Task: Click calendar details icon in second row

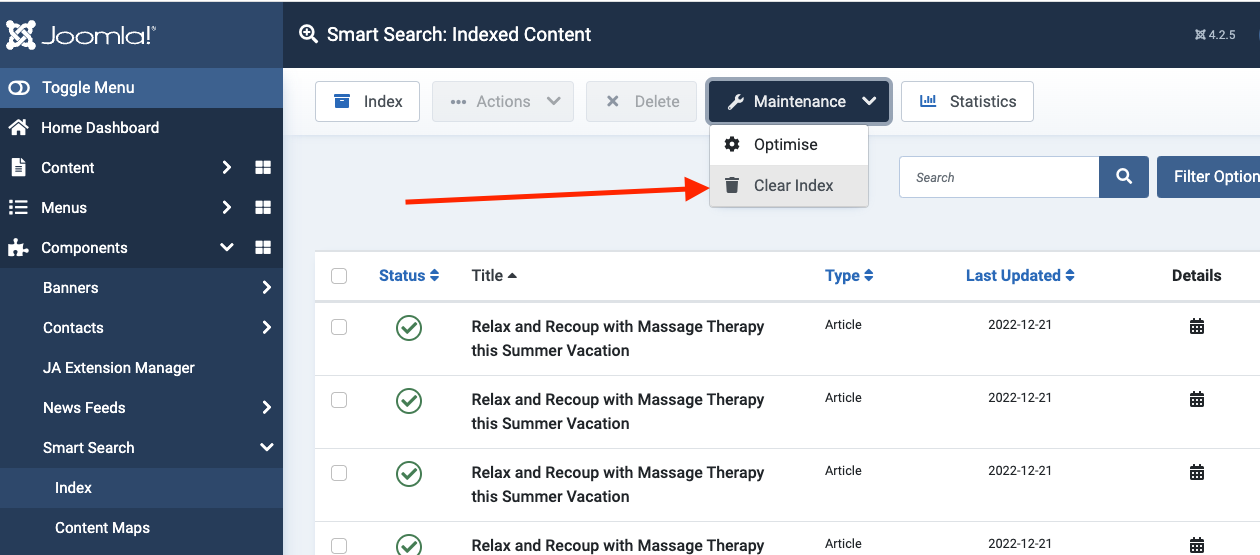Action: tap(1196, 399)
